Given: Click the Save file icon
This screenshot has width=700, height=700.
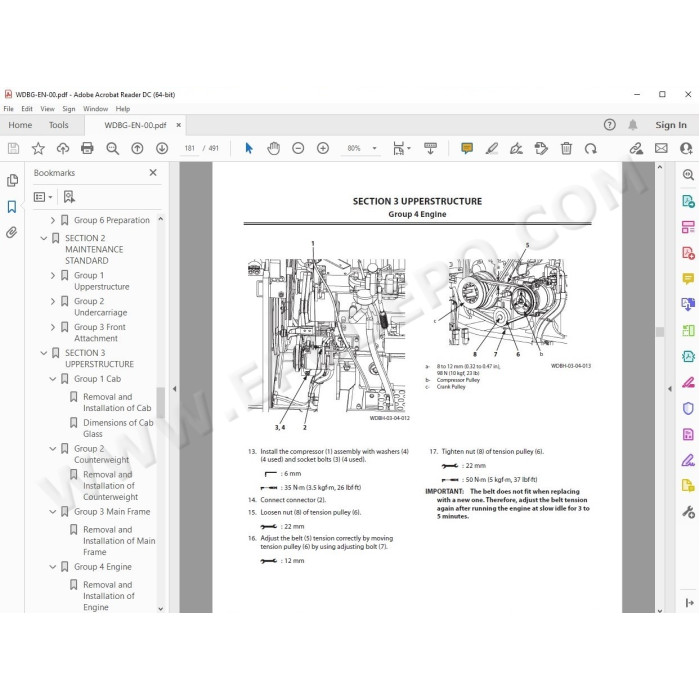Looking at the screenshot, I should pos(13,149).
